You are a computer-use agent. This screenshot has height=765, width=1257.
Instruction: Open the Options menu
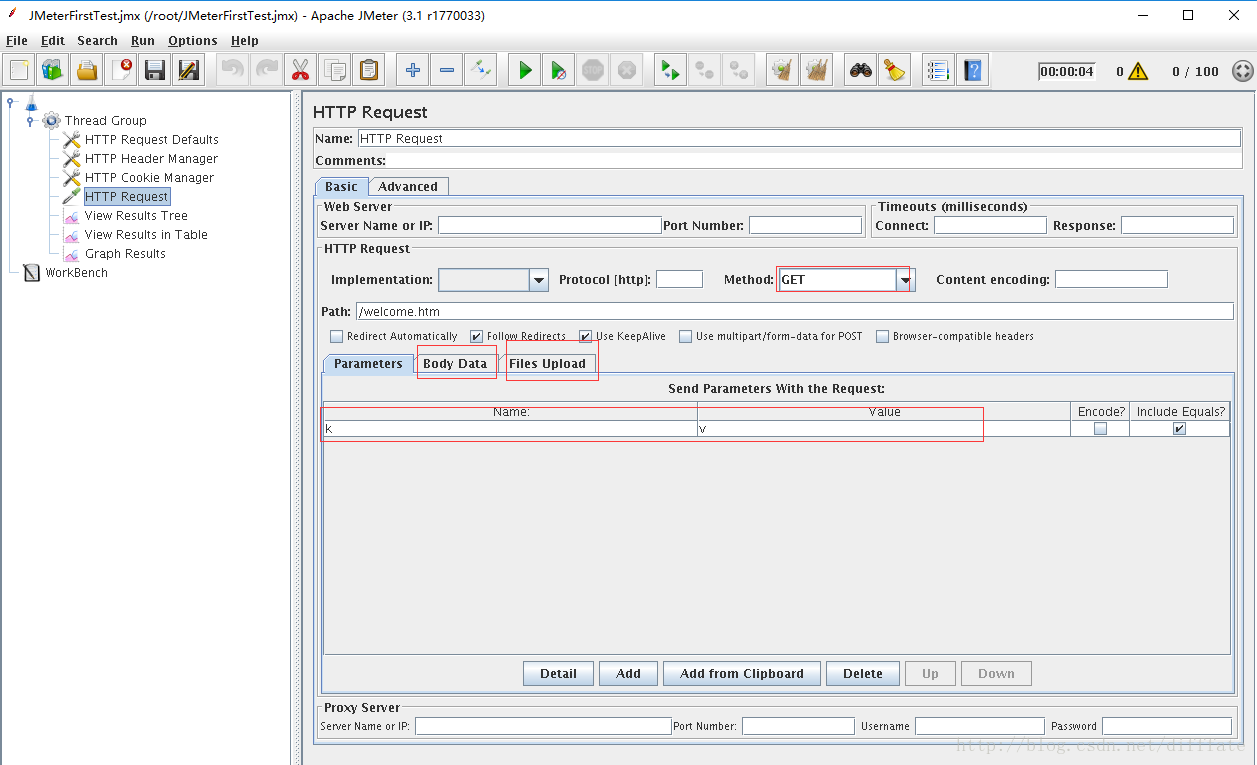pos(192,41)
